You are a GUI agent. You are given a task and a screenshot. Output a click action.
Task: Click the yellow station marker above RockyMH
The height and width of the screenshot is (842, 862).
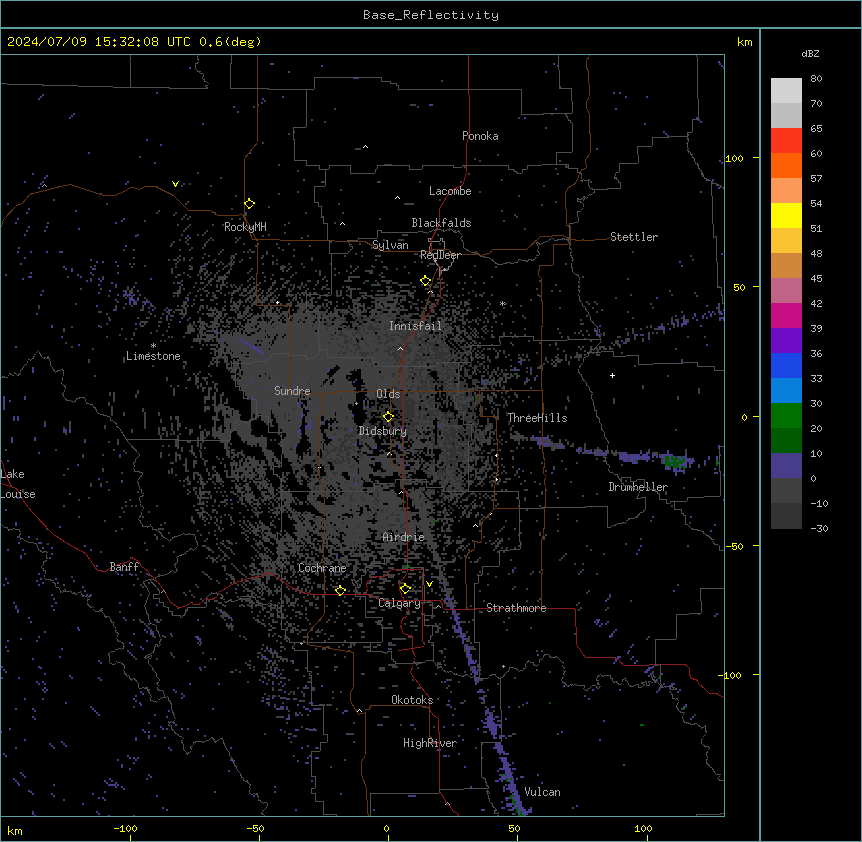249,204
